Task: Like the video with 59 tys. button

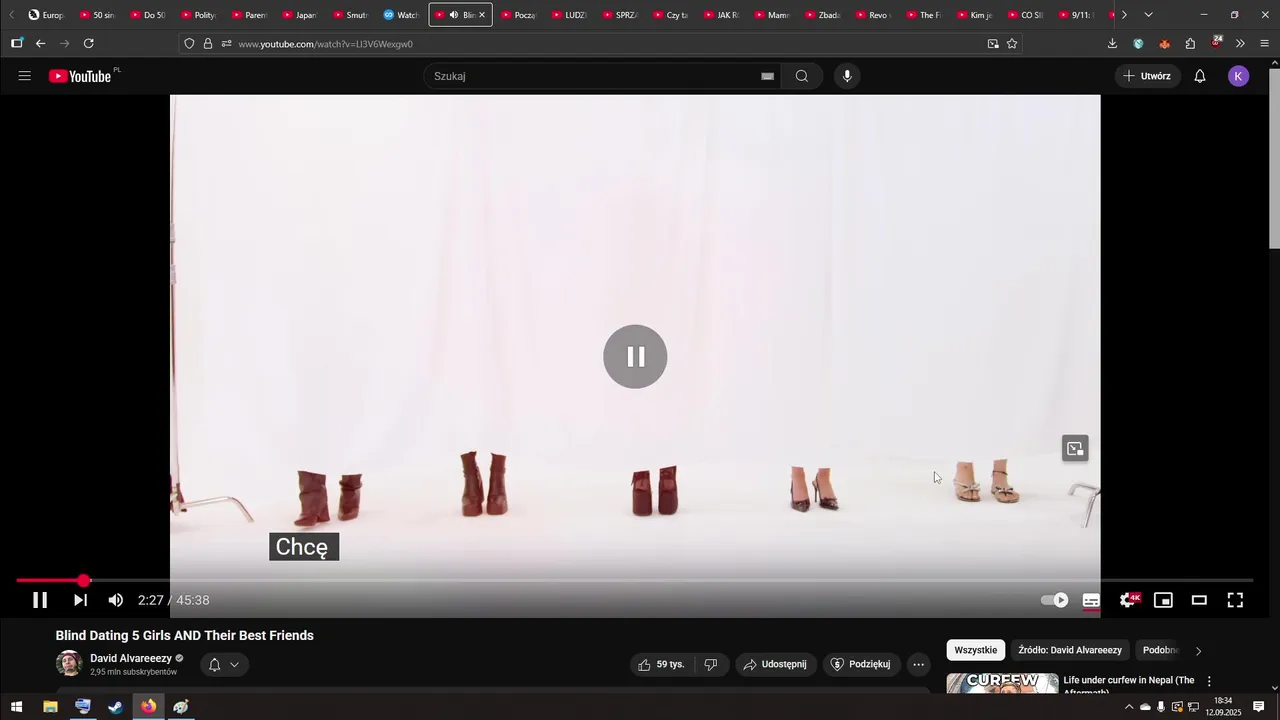Action: click(x=661, y=664)
